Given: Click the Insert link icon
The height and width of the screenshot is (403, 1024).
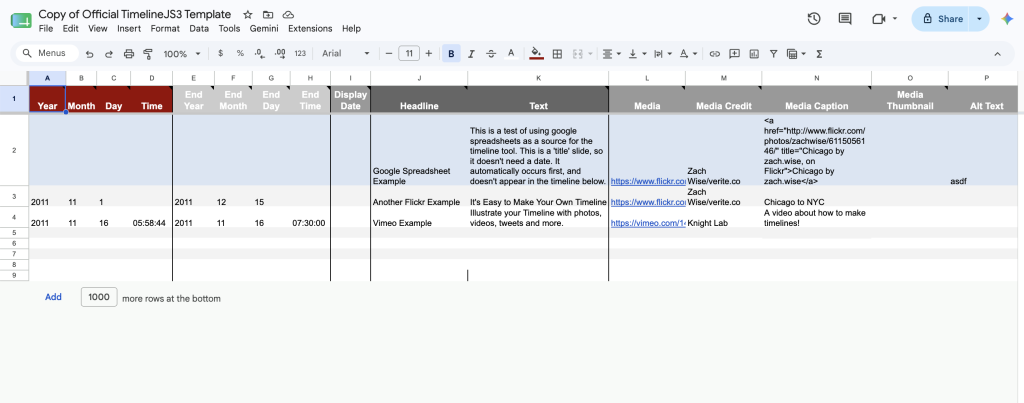Looking at the screenshot, I should coord(715,54).
